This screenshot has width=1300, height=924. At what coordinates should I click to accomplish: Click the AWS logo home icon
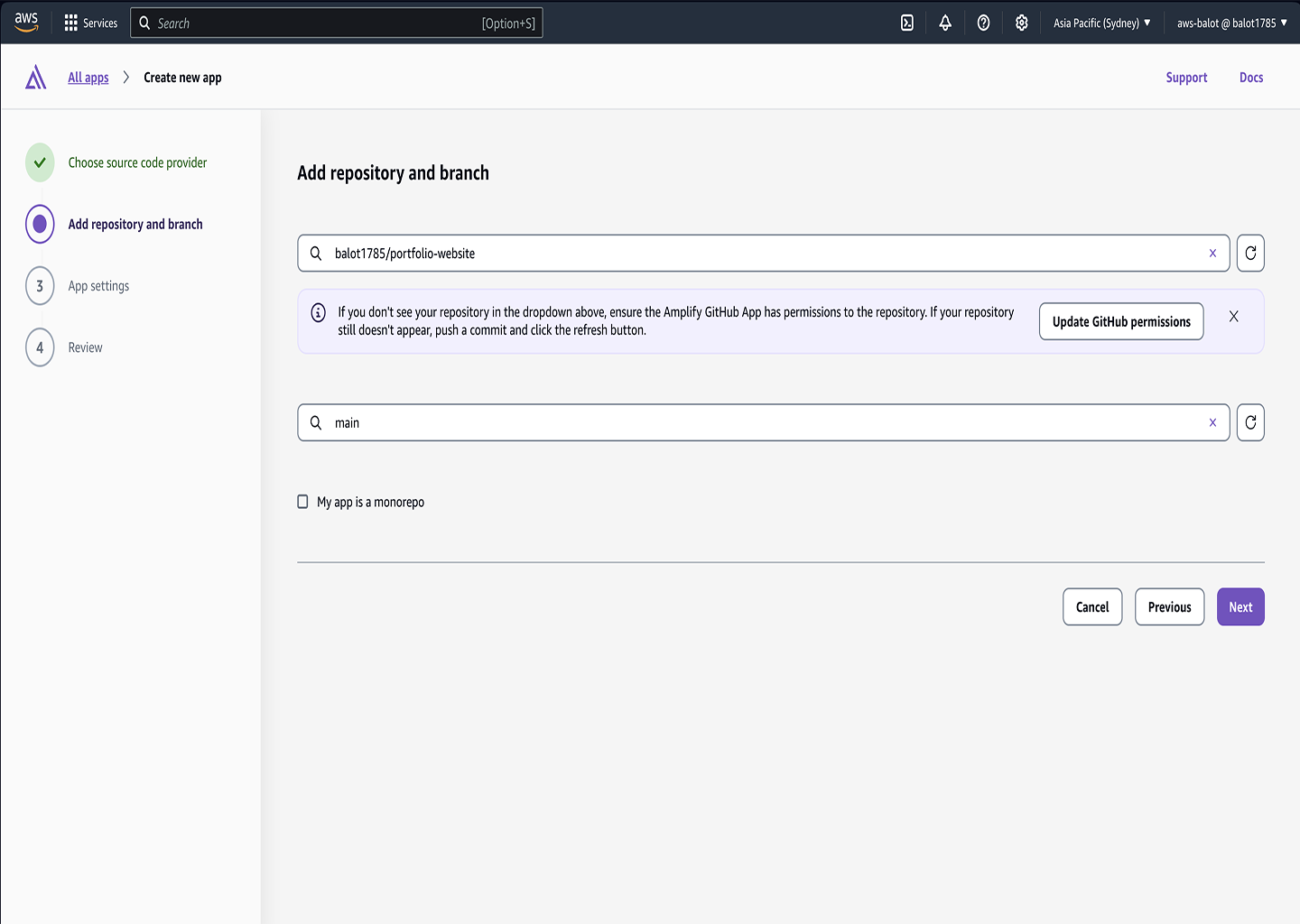coord(26,23)
